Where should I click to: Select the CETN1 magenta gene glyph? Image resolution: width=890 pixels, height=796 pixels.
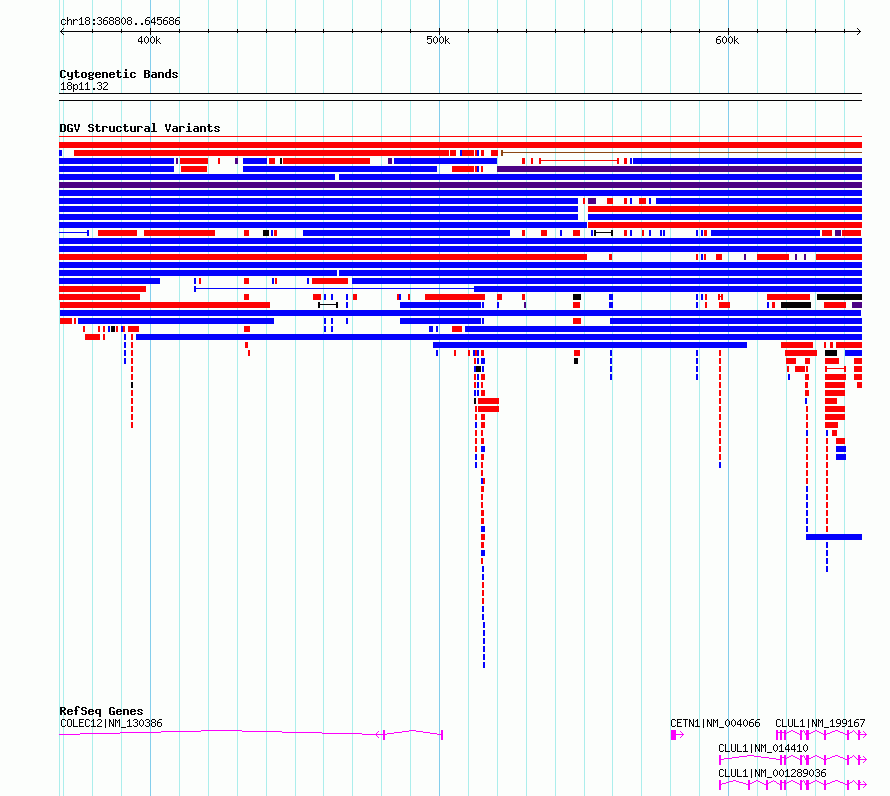pos(677,735)
